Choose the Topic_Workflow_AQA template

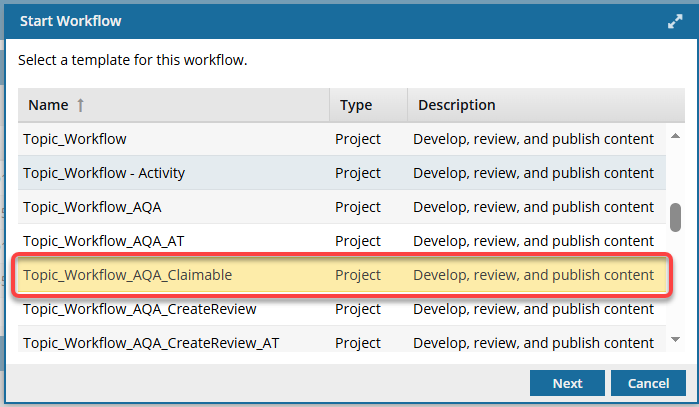[x=92, y=207]
